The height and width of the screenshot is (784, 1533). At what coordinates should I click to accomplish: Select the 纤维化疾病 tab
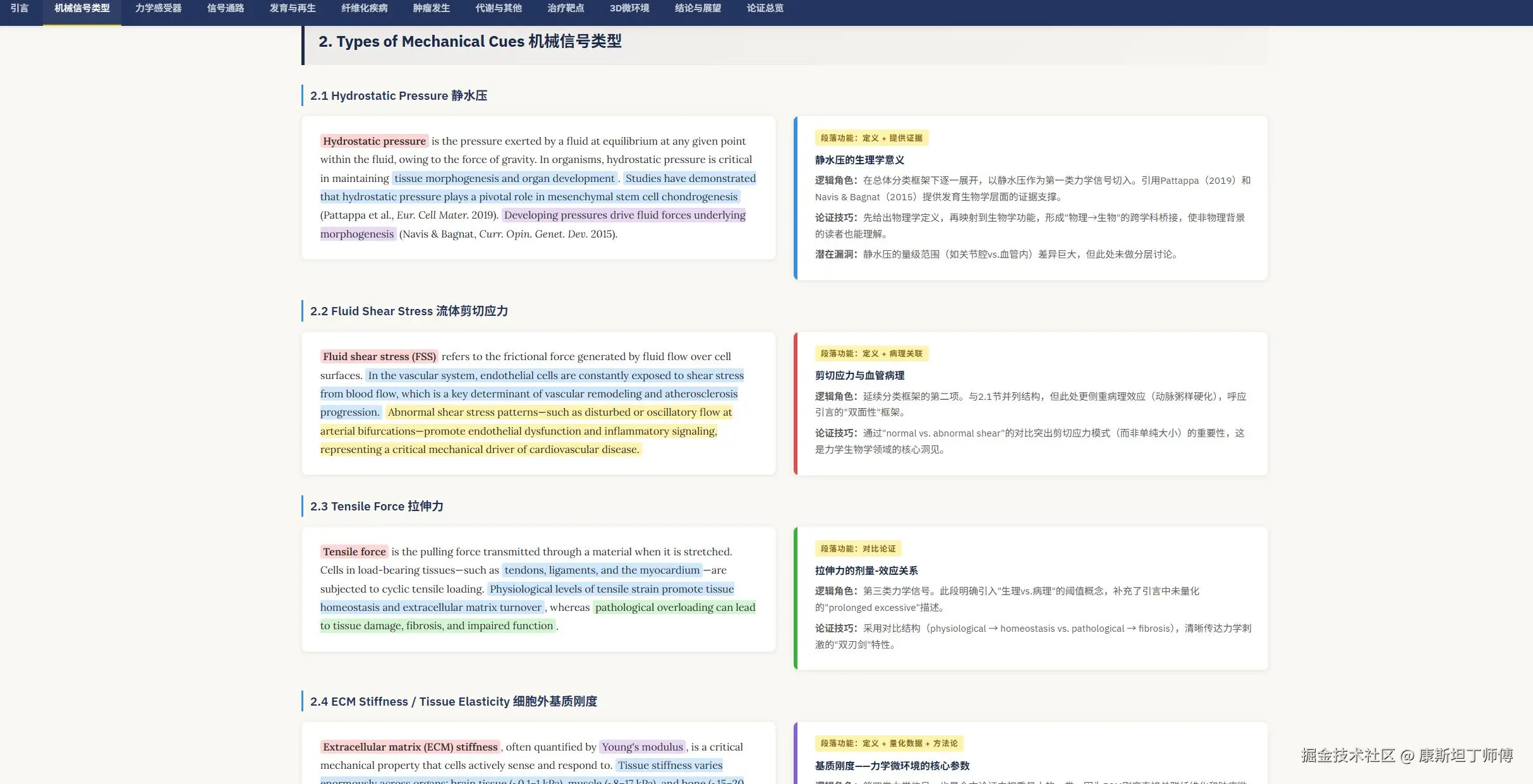365,8
